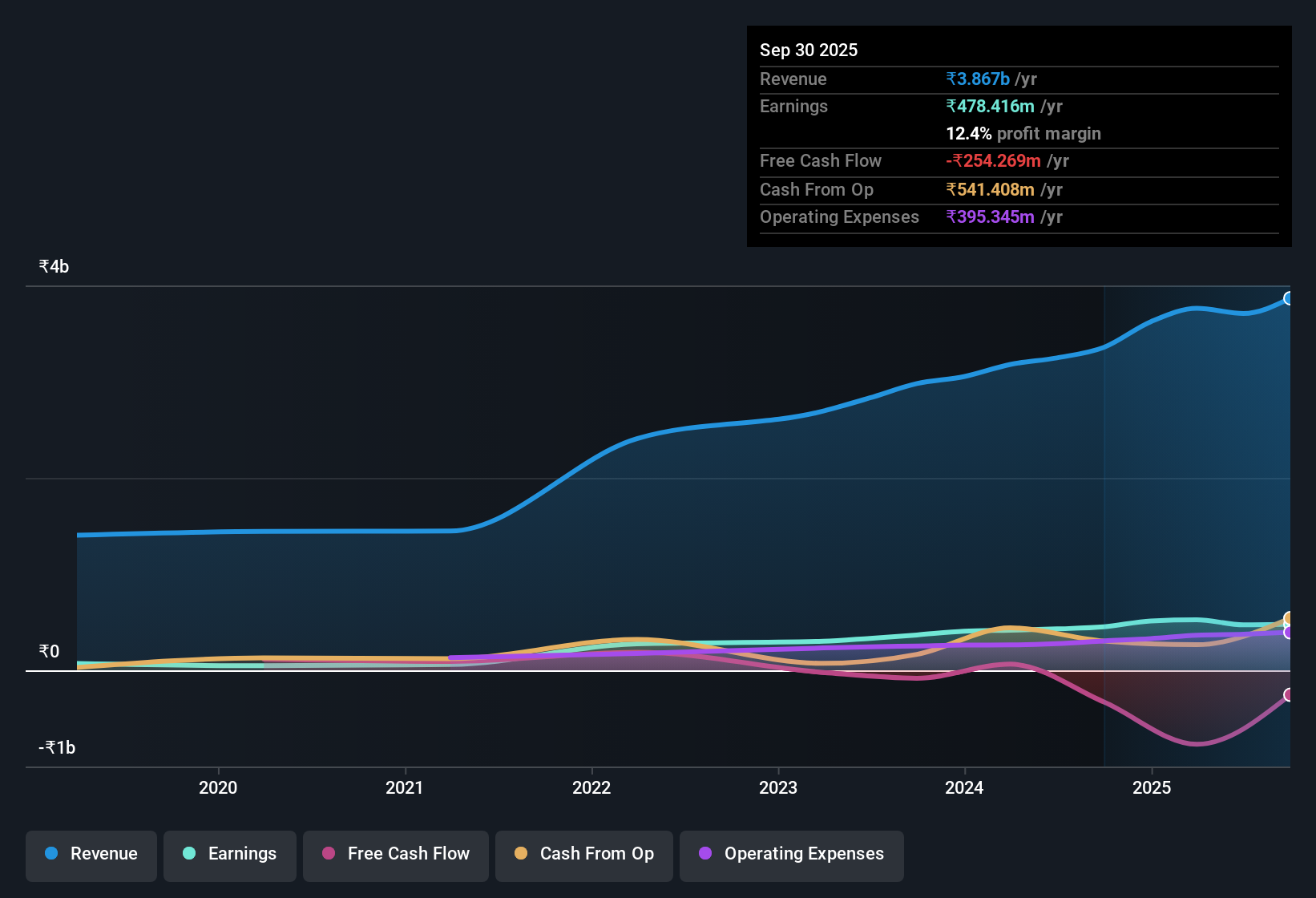Click the Operating Expenses purple color swatch
Screen dimensions: 1316x898
(705, 854)
